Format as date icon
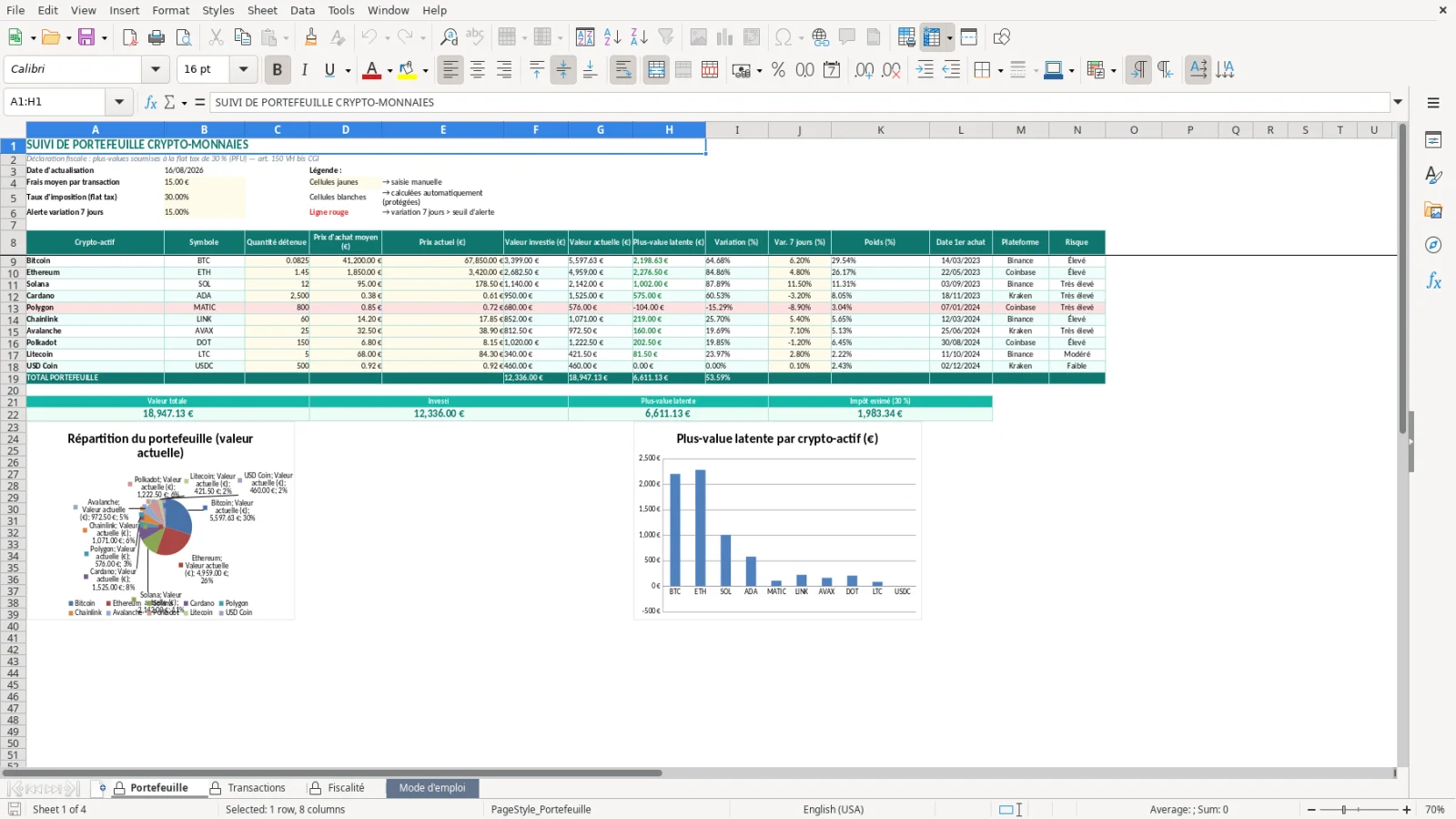 (x=832, y=70)
